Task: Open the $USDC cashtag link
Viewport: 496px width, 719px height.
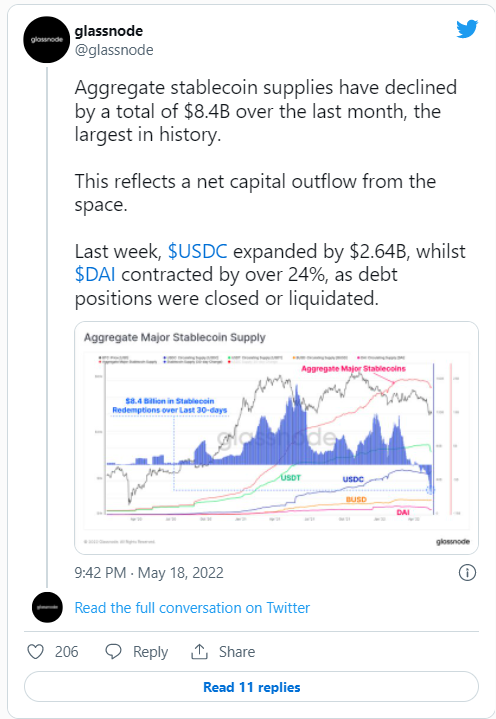Action: click(198, 251)
